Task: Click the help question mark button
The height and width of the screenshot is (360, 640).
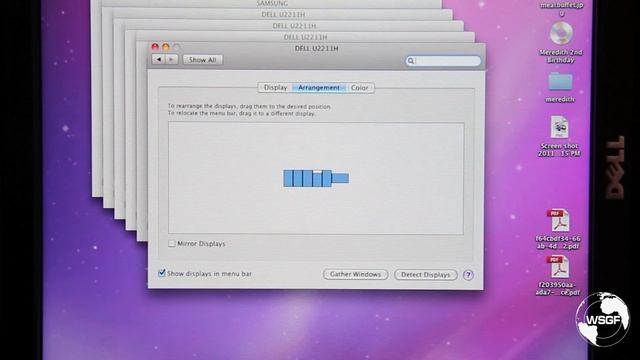Action: (468, 275)
